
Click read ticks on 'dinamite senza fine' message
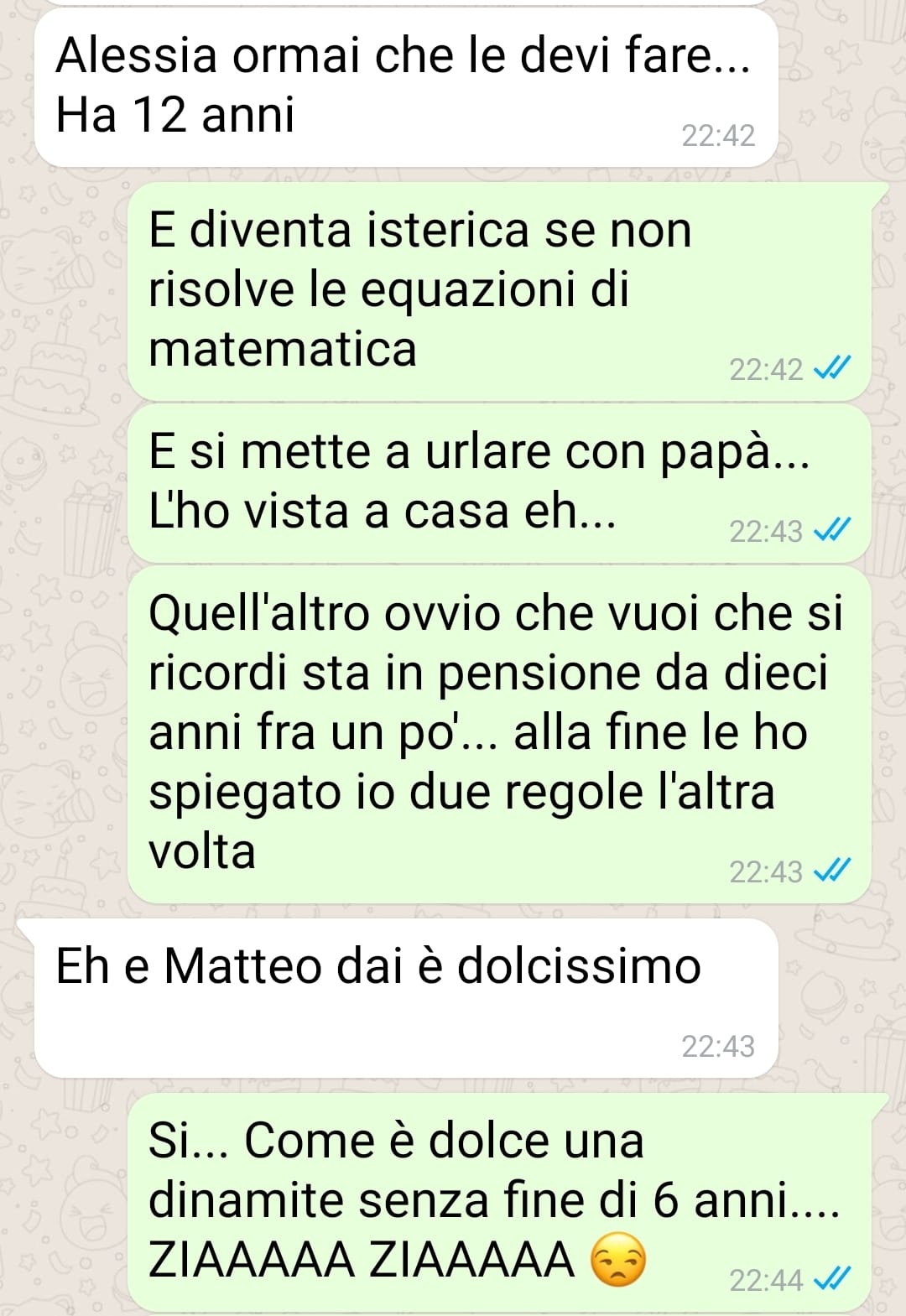(833, 1279)
